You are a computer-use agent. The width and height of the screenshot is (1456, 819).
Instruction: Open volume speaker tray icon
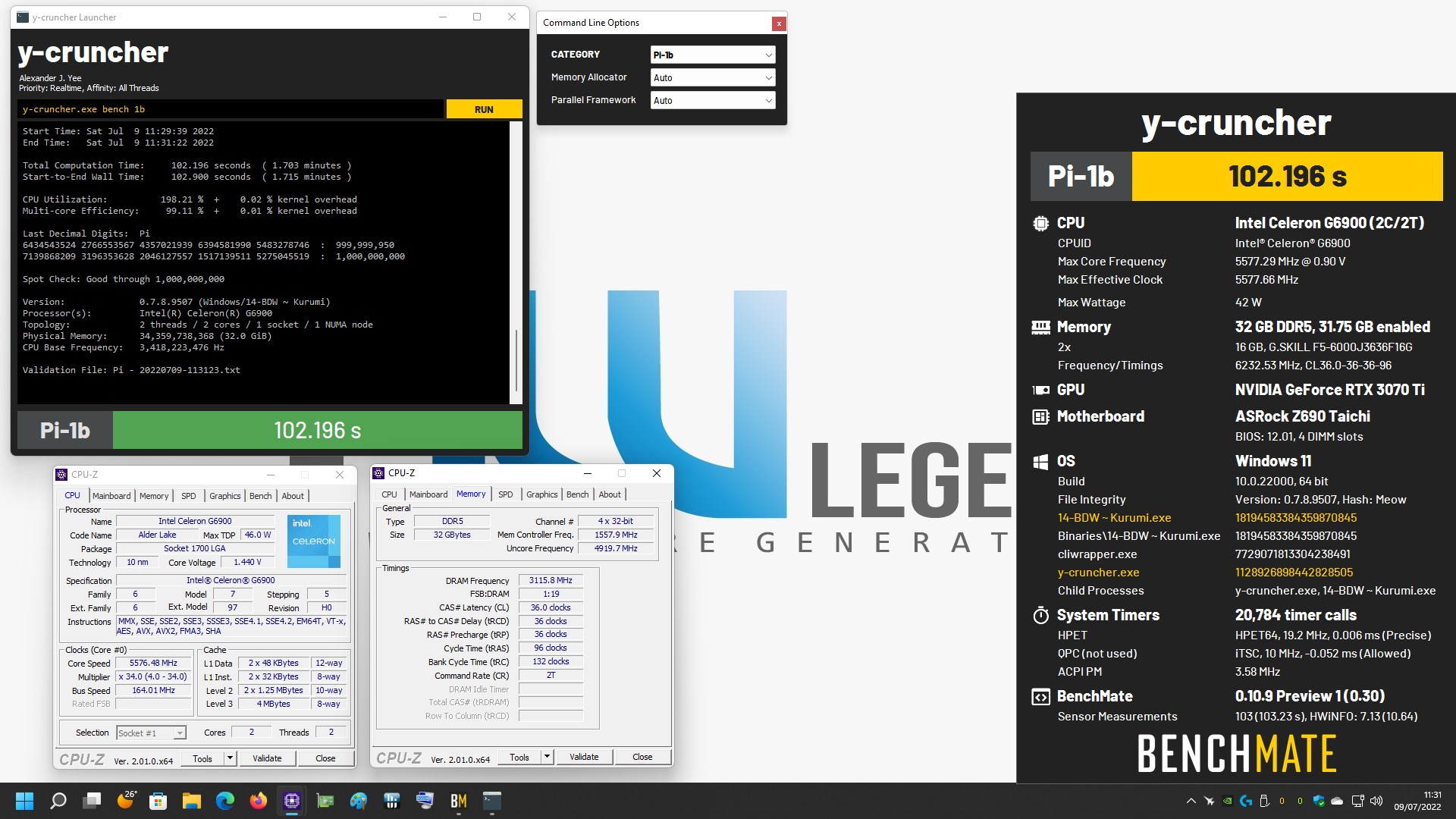click(x=1376, y=801)
